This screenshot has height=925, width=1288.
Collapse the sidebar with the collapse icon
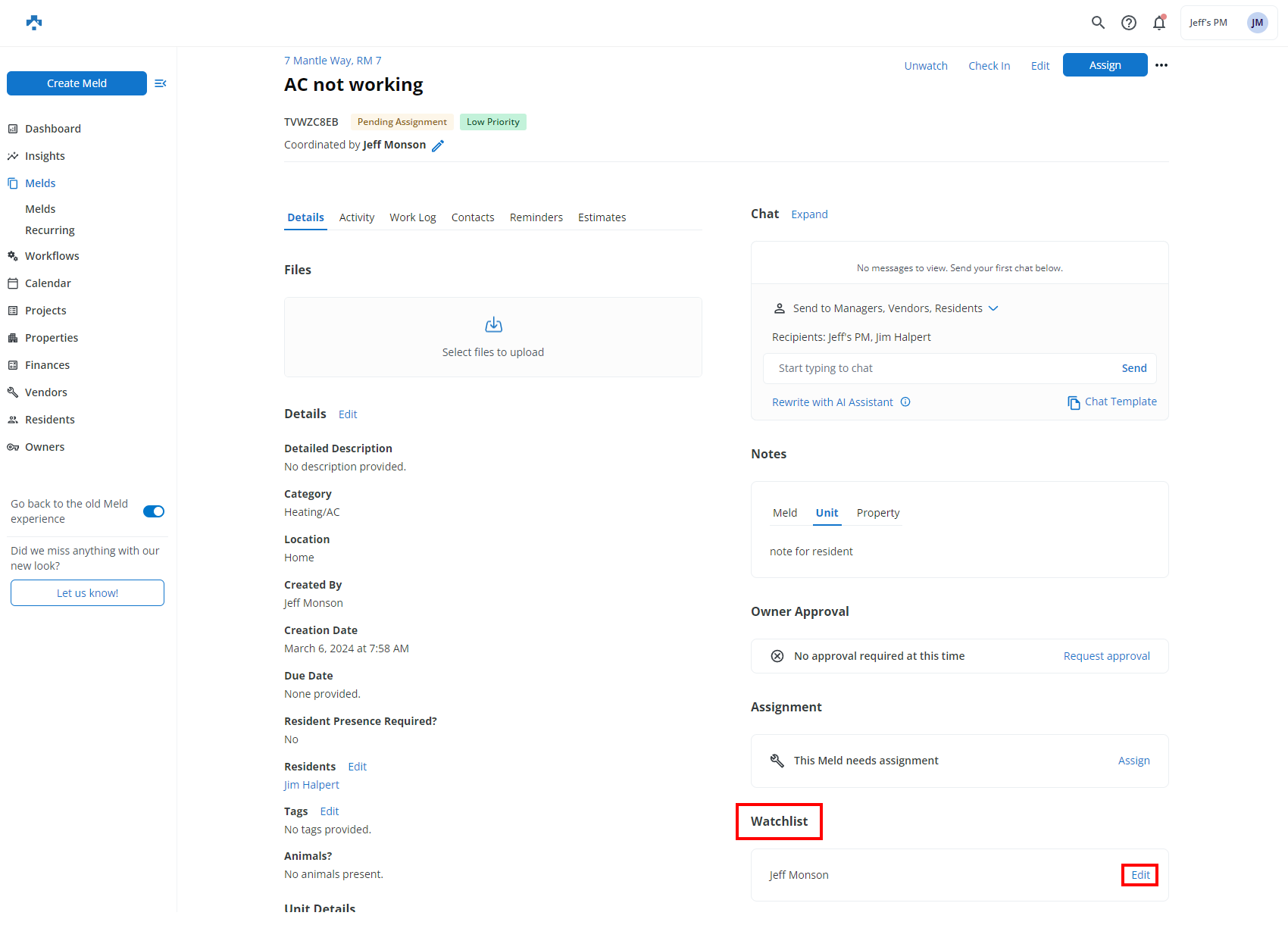[x=160, y=83]
